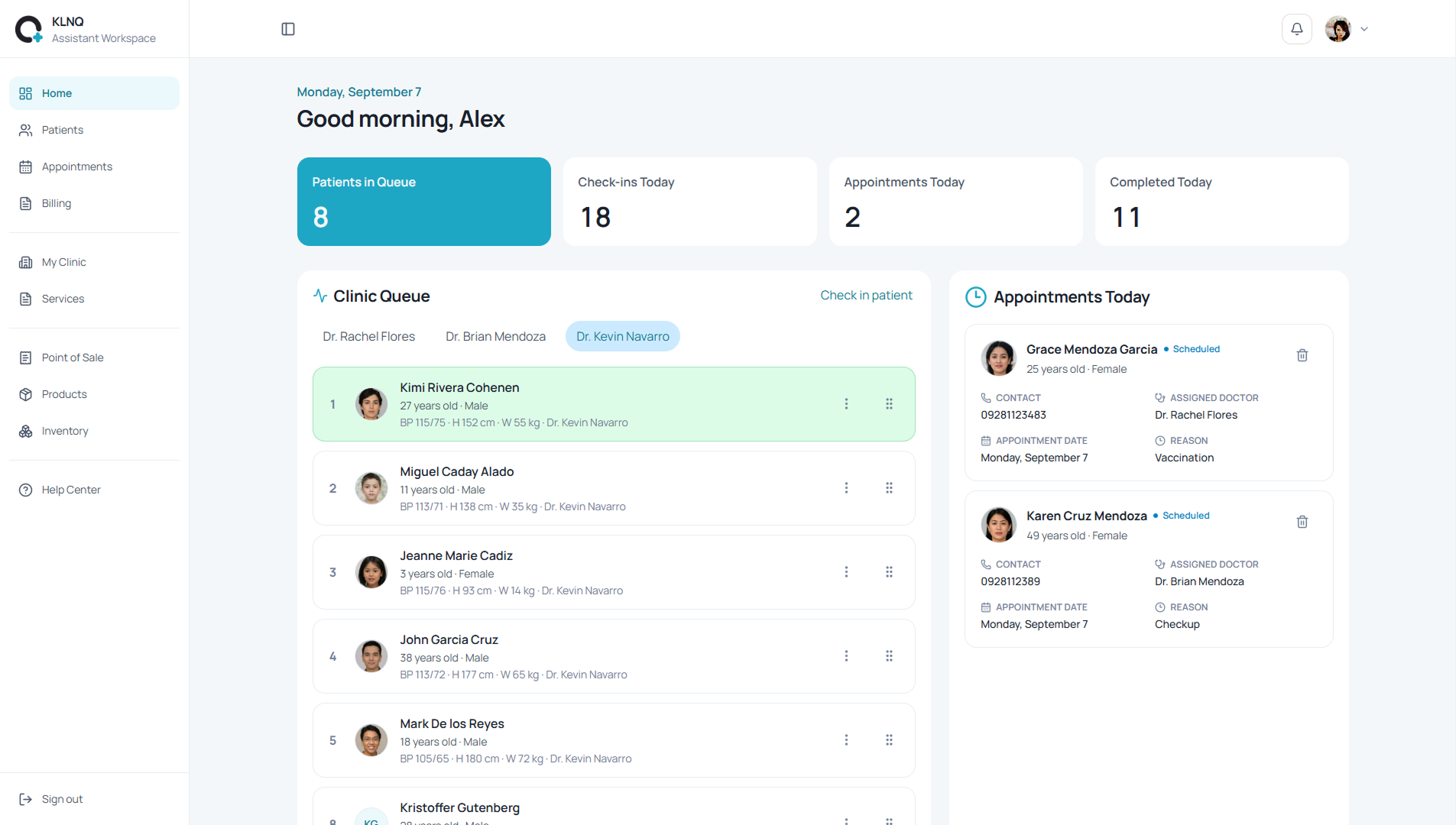Open options menu for Kimi Rivera Cohenen
1456x825 pixels.
pos(846,404)
